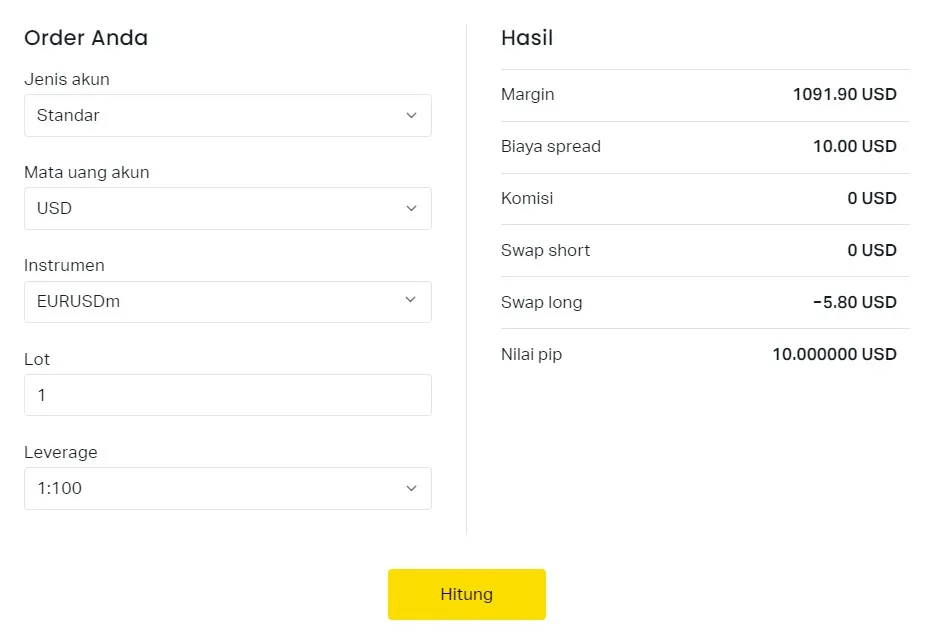Click the chevron arrow in the USD field
Screen dimensions: 930x641
point(411,209)
